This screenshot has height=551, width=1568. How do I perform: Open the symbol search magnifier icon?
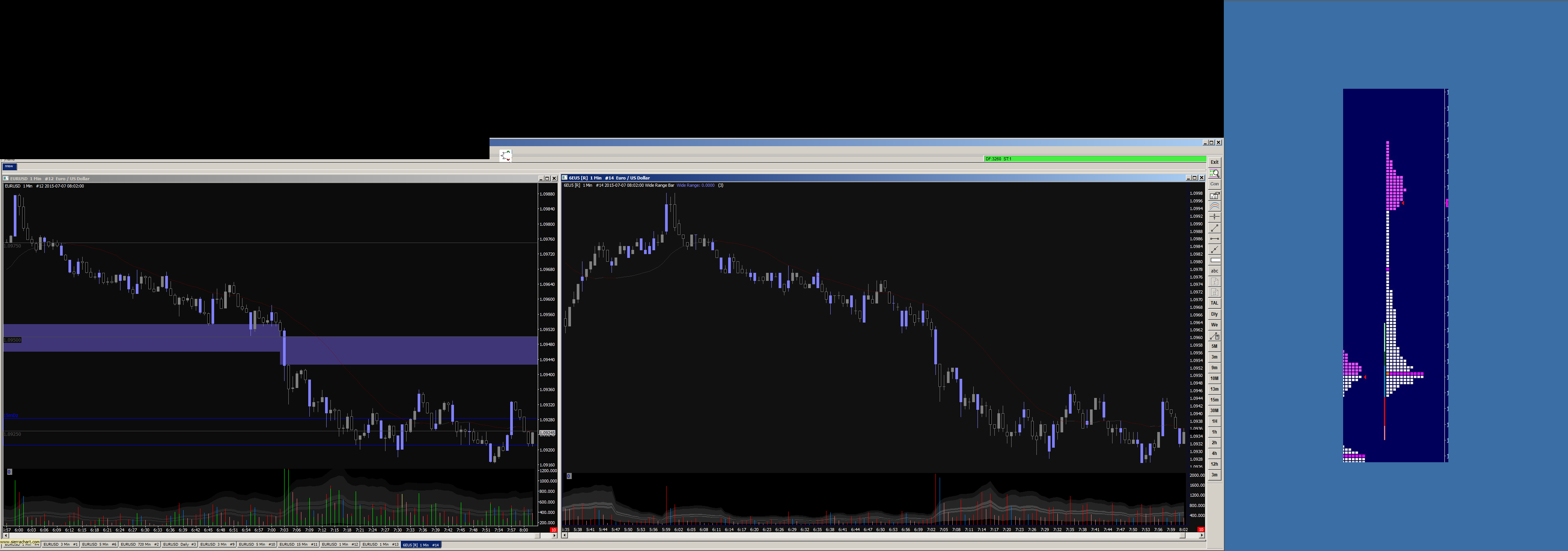pyautogui.click(x=1214, y=173)
